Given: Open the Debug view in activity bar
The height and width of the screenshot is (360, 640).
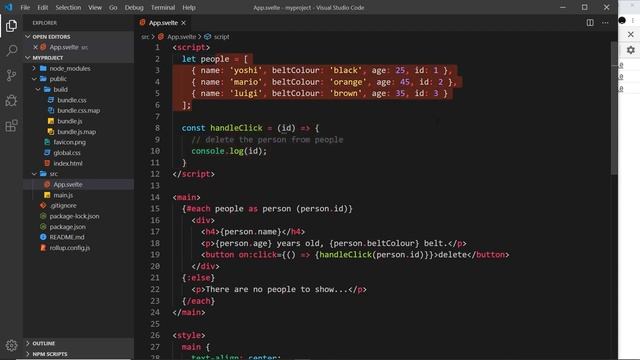Looking at the screenshot, I should pos(11,100).
